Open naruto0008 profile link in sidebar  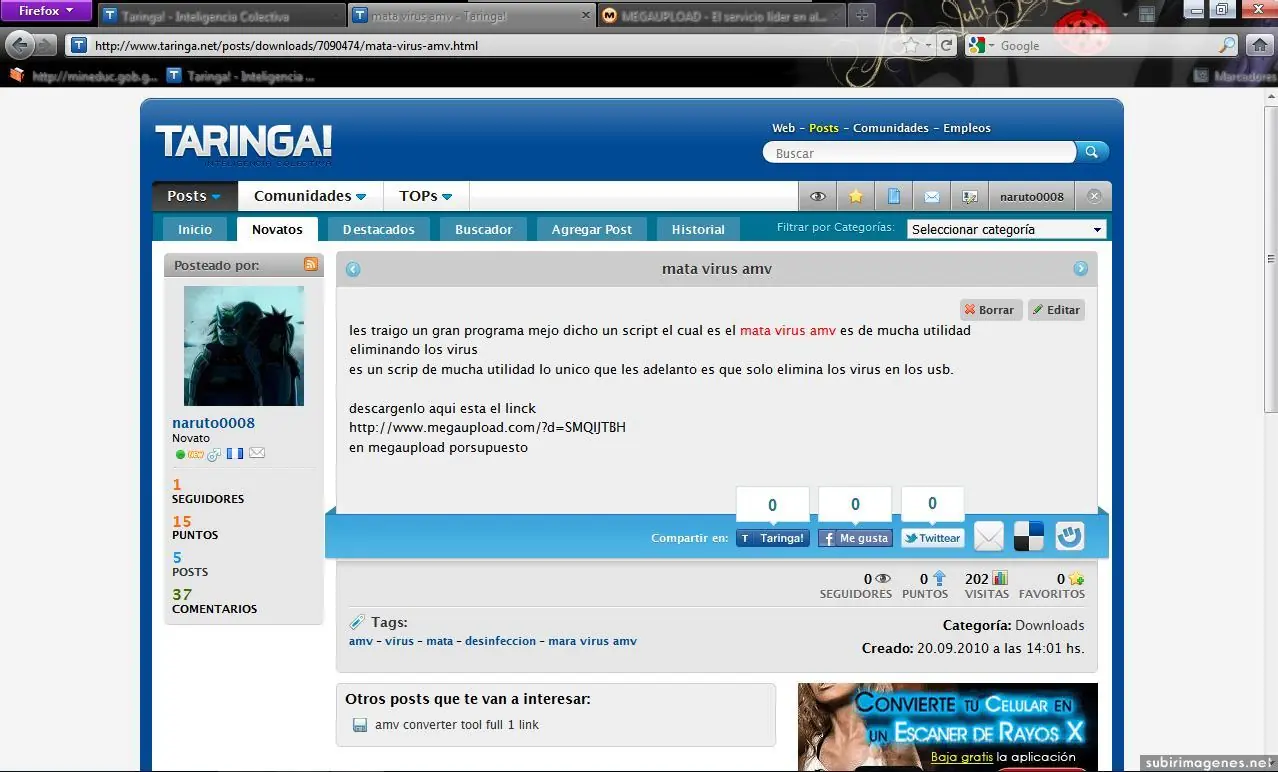[213, 423]
